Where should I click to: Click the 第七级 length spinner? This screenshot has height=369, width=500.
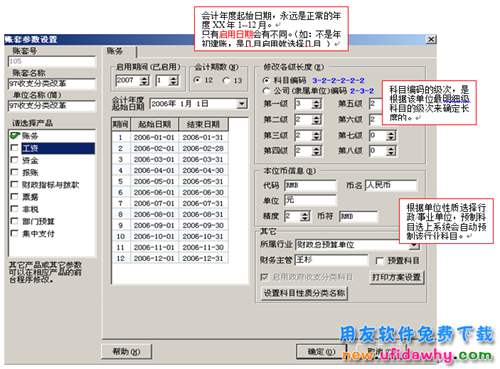click(391, 135)
